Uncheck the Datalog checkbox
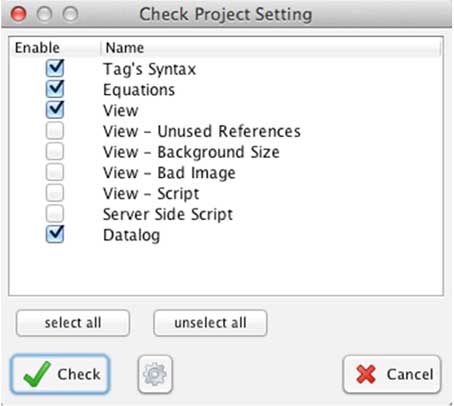Screen dimensions: 454x406 point(55,234)
